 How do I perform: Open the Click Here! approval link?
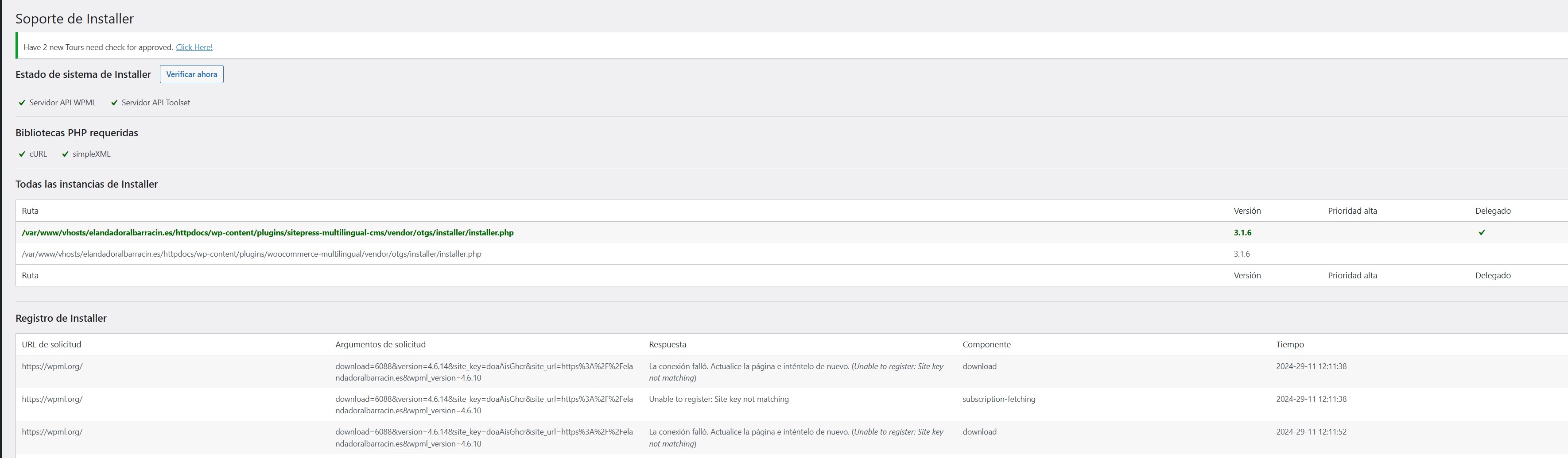click(x=194, y=47)
